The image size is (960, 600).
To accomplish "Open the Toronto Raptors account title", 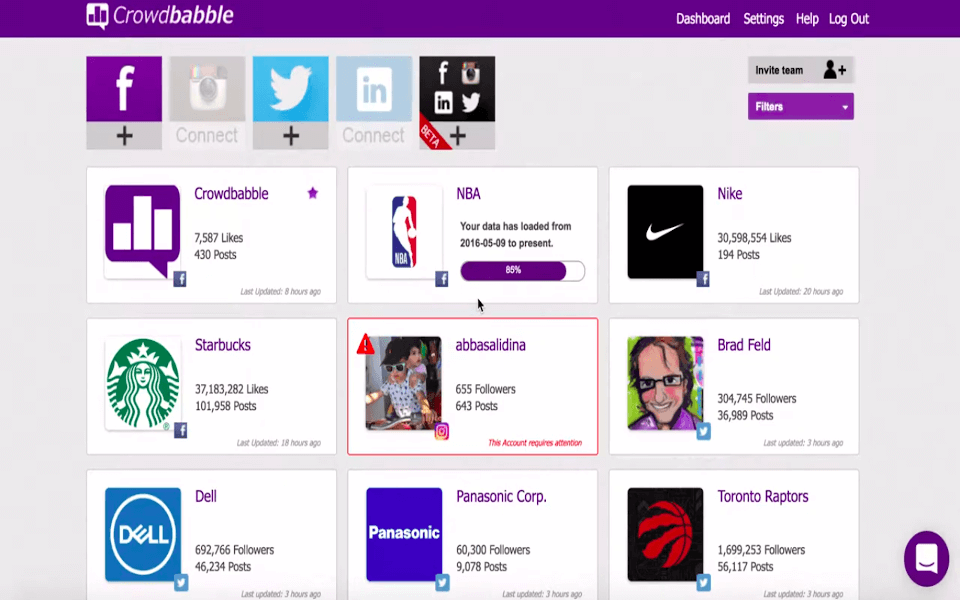I will (763, 496).
